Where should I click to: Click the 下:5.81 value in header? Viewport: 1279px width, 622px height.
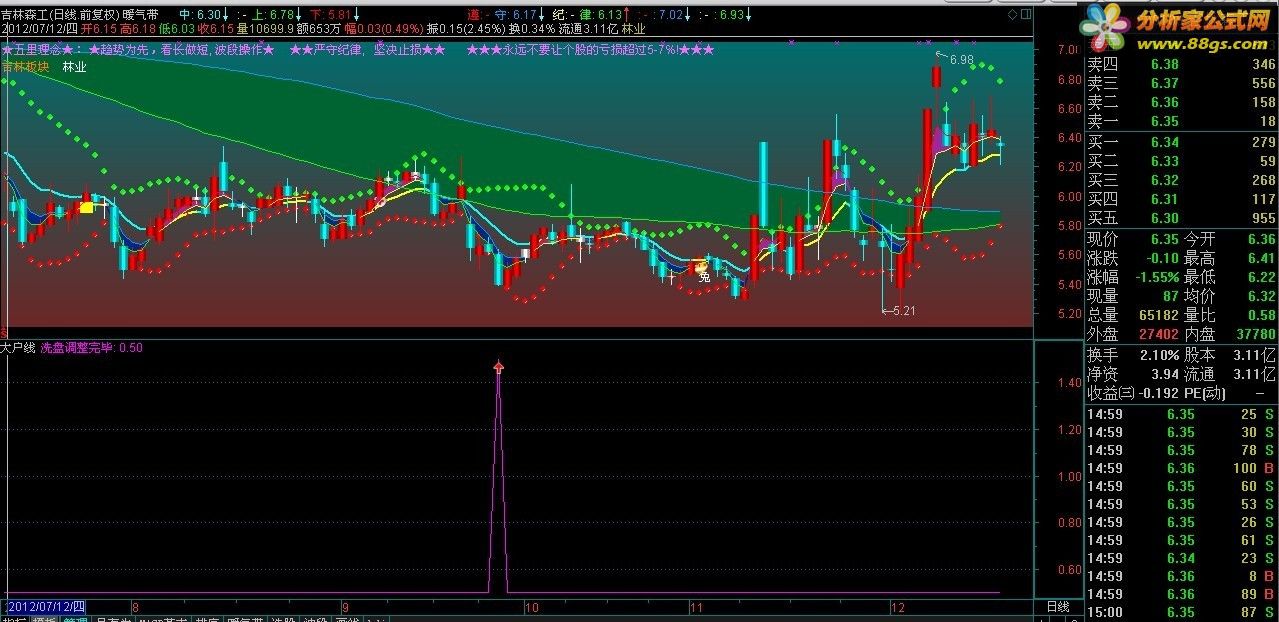pyautogui.click(x=334, y=15)
